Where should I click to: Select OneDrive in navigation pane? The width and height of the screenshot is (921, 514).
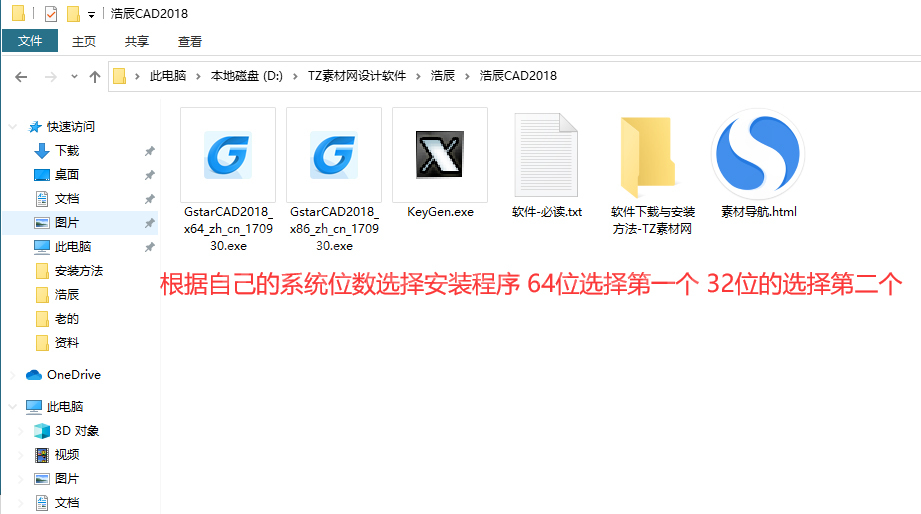point(74,375)
